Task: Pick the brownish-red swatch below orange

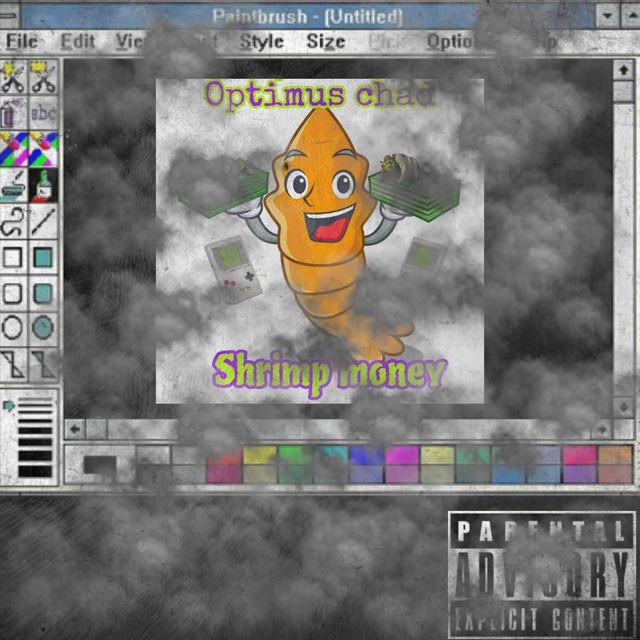Action: [x=615, y=474]
